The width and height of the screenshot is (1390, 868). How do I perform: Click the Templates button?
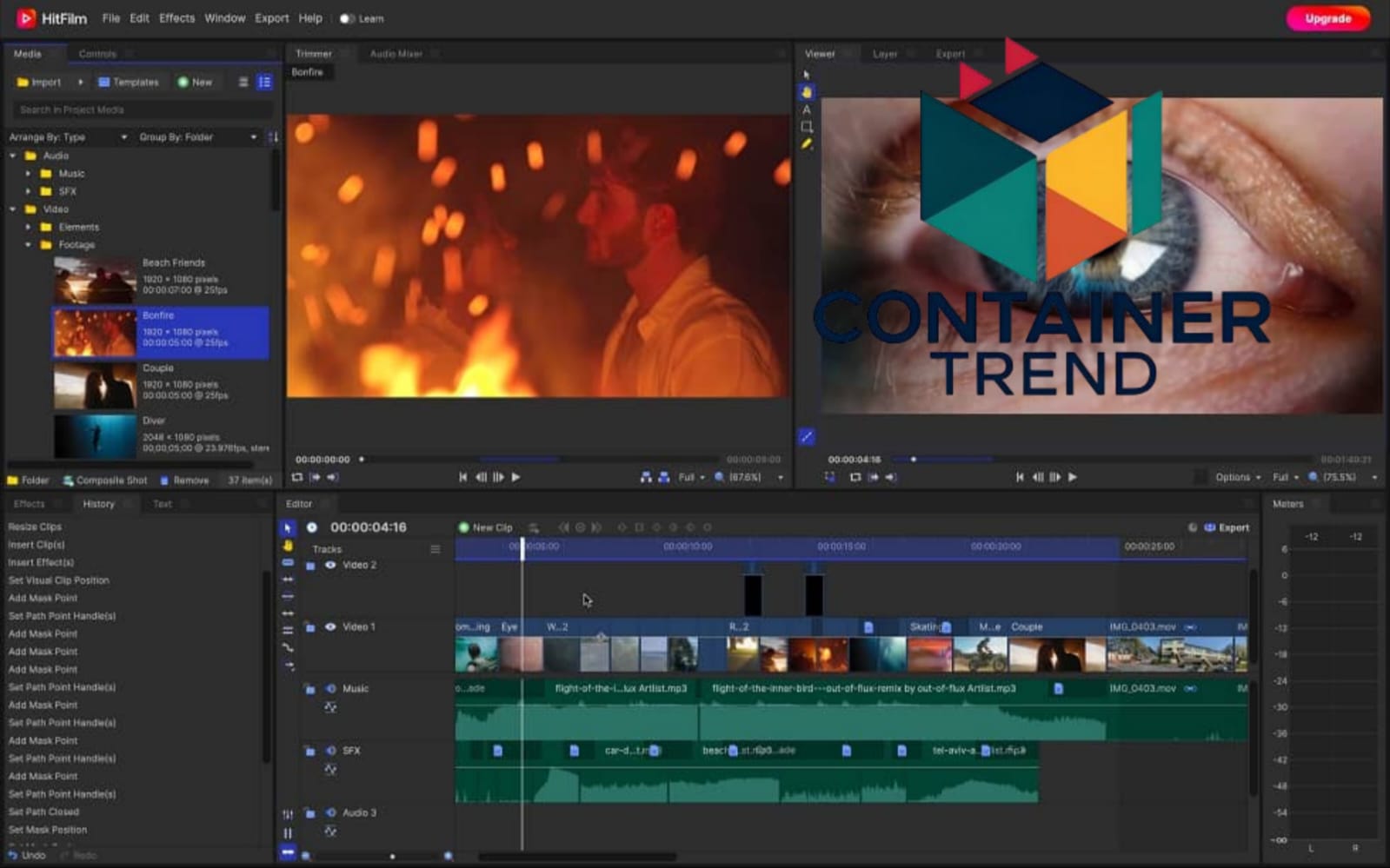[x=129, y=83]
